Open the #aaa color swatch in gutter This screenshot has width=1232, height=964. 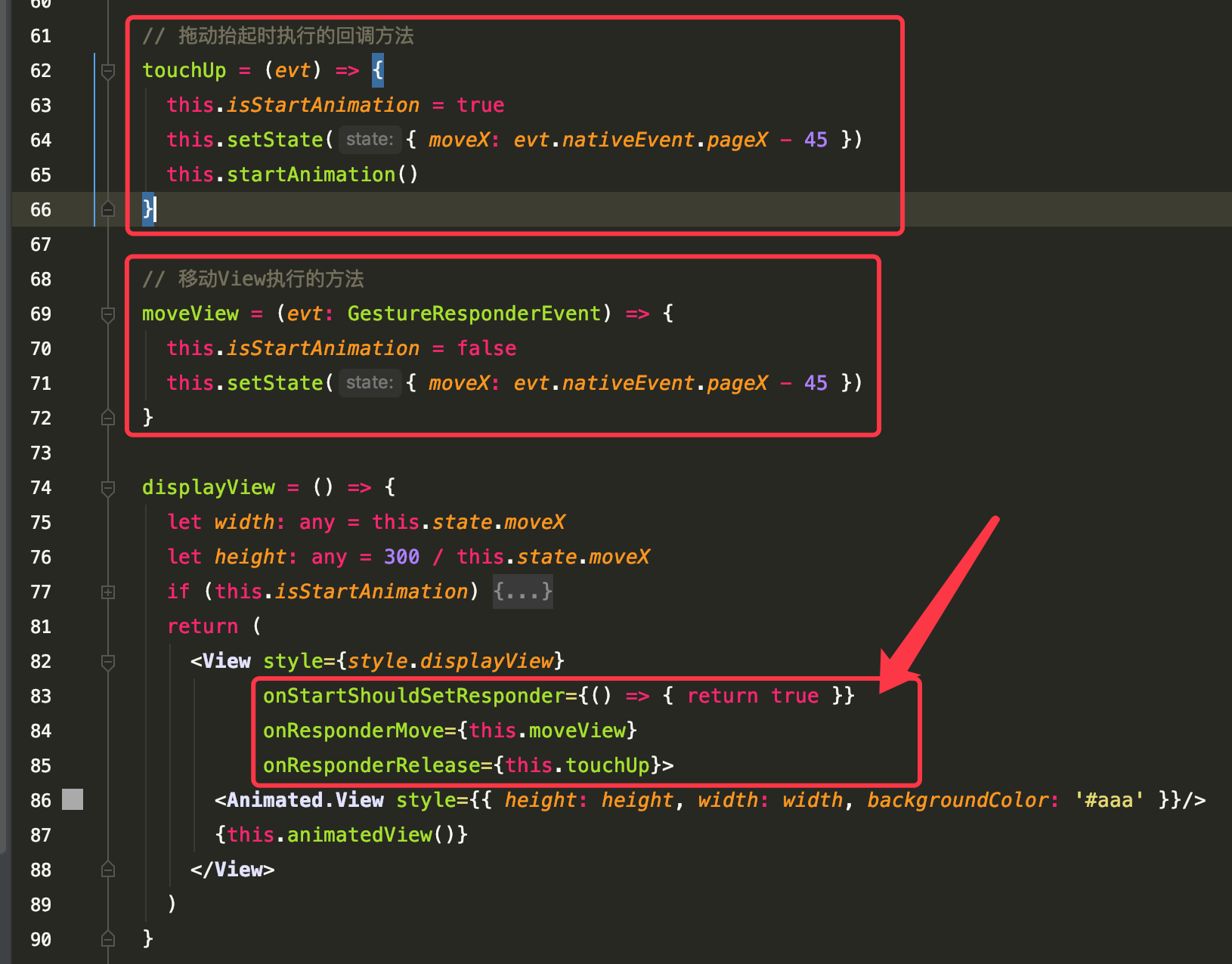pos(73,799)
